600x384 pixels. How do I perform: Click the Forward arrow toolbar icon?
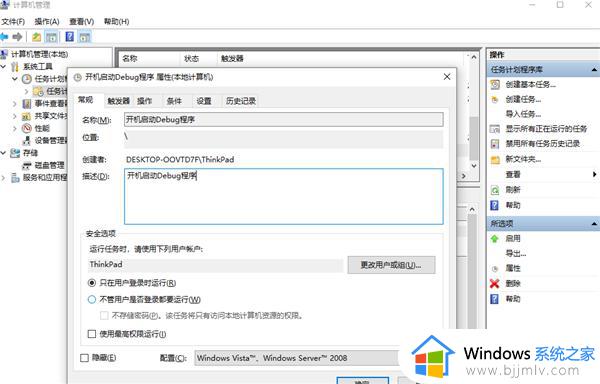[17, 37]
